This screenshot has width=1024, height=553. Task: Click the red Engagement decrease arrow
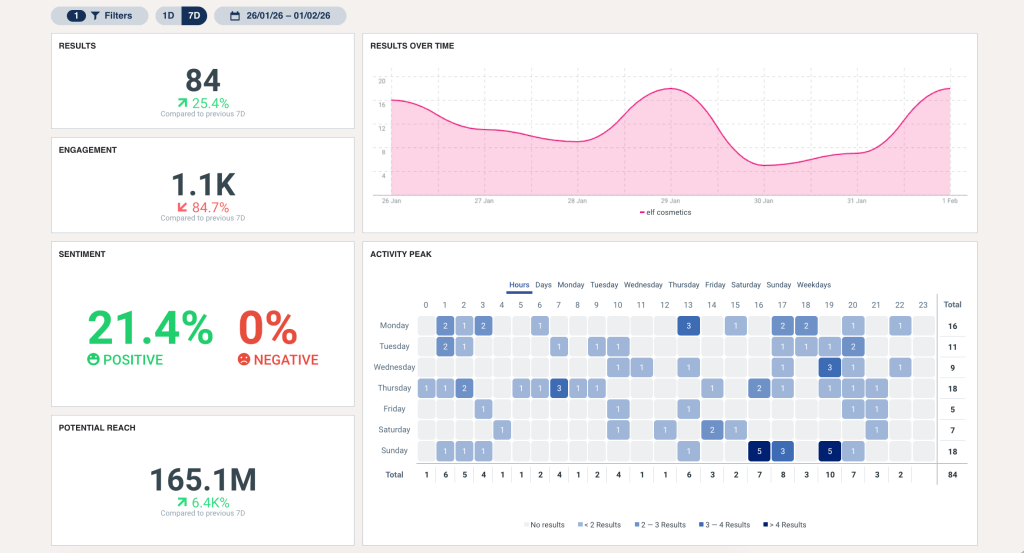pyautogui.click(x=183, y=207)
